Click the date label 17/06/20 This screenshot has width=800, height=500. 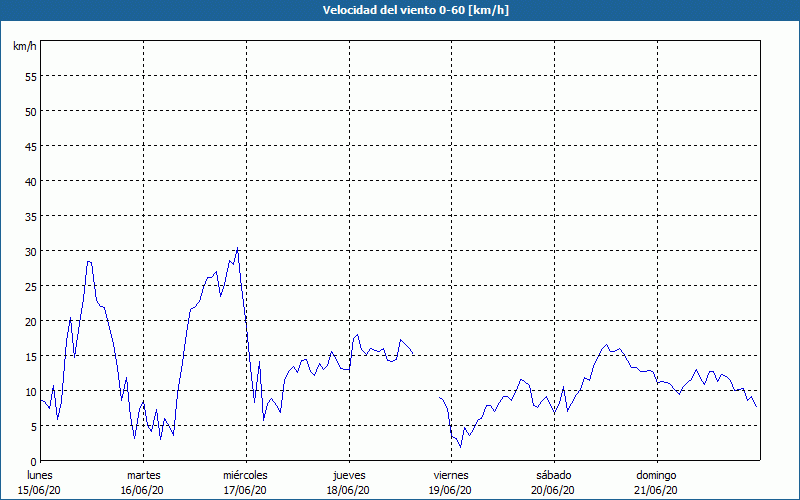point(245,490)
